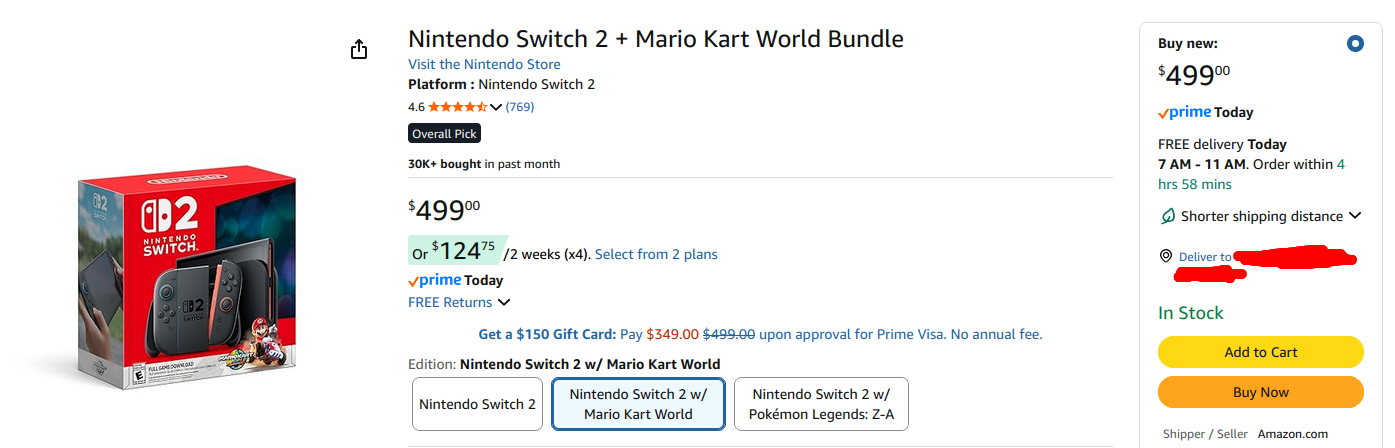
Task: Expand the ratings dropdown arrow next to stars
Action: coord(496,107)
